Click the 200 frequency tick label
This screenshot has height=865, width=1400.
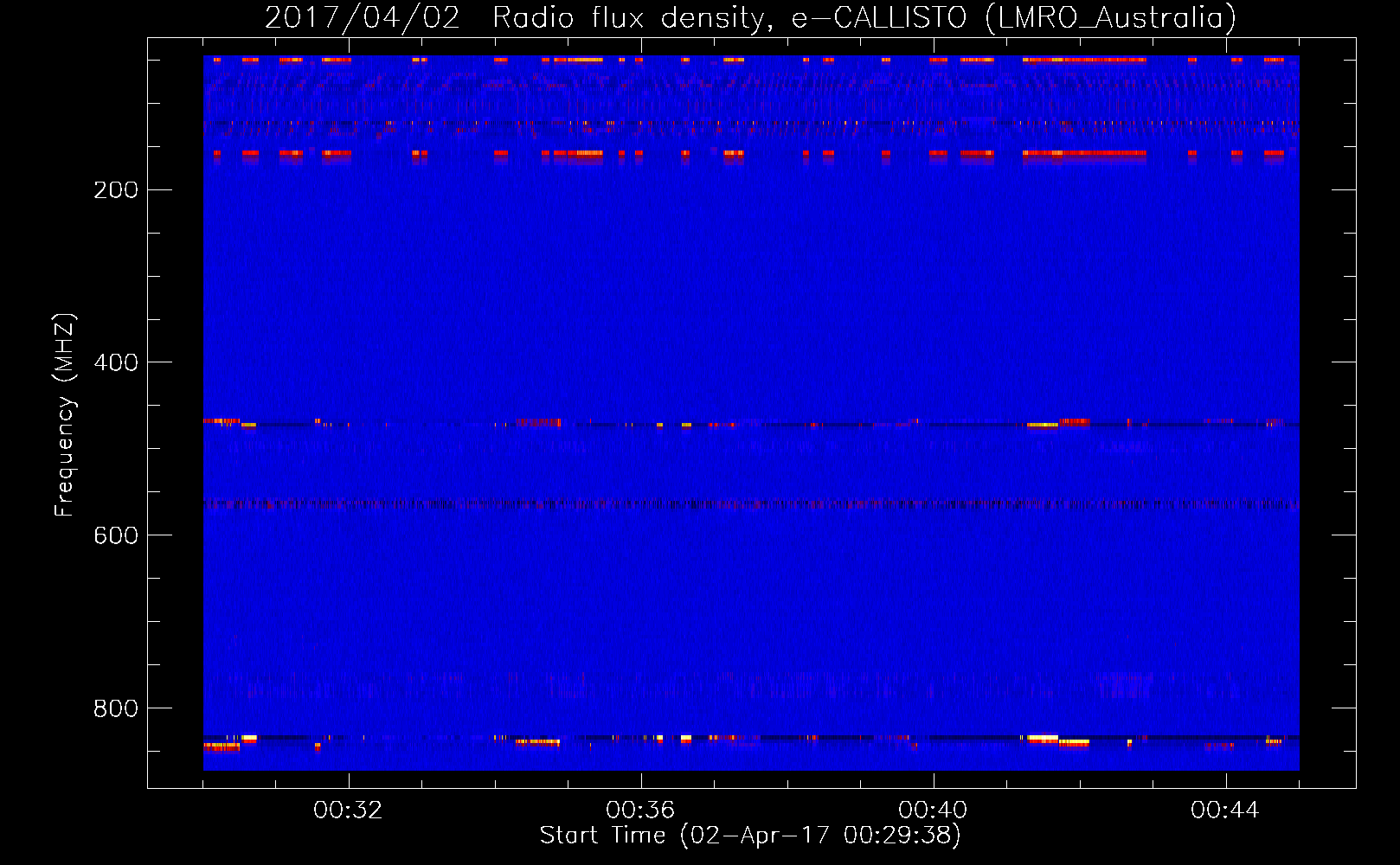(x=116, y=190)
